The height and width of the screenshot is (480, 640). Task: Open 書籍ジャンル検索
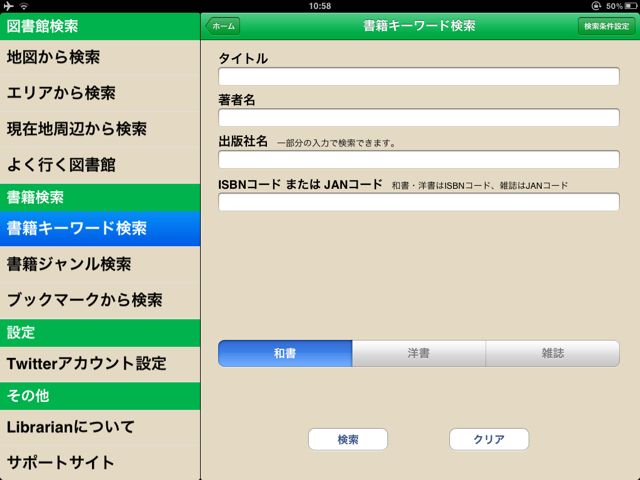coord(100,264)
